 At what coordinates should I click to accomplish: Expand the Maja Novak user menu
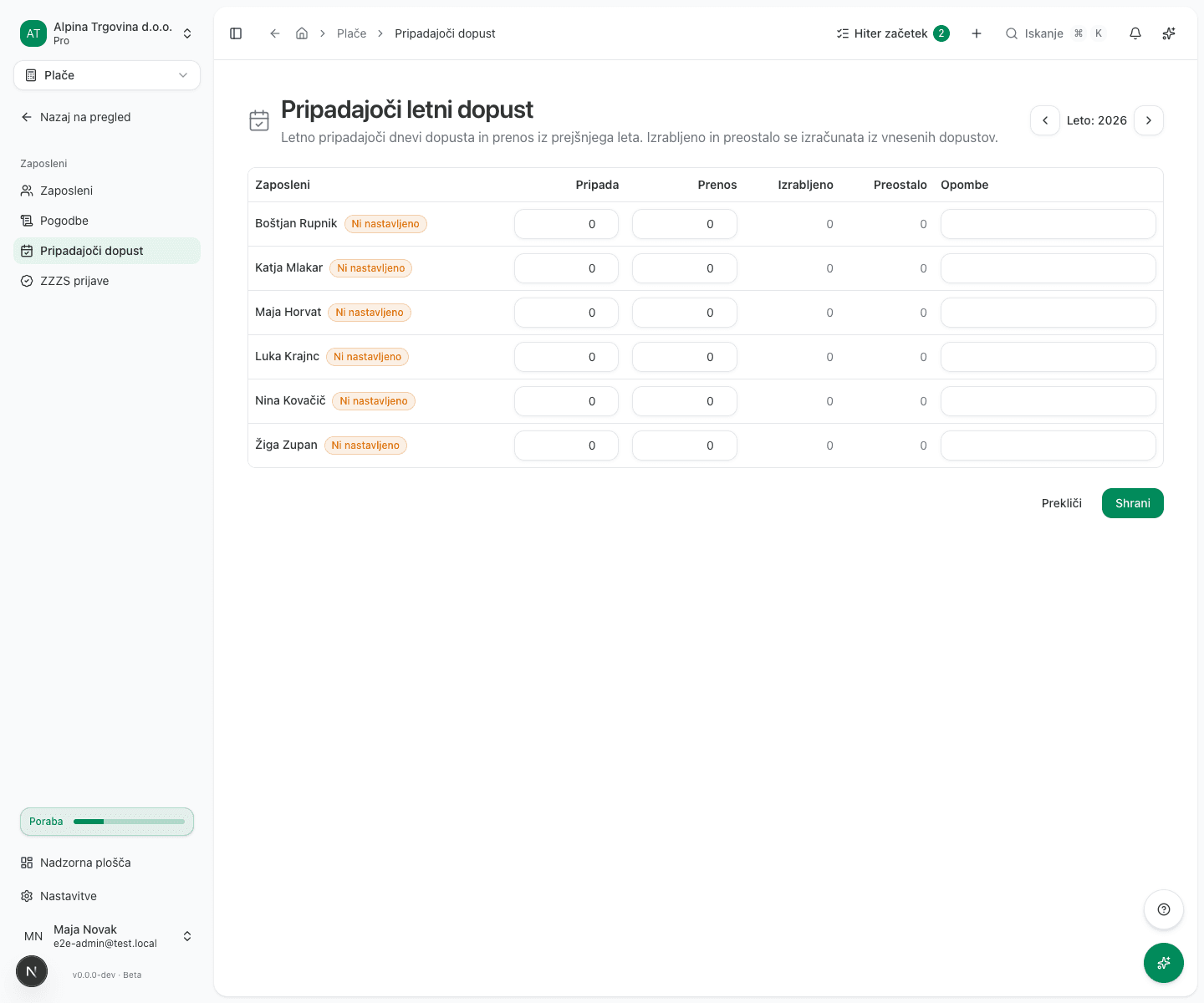coord(107,936)
